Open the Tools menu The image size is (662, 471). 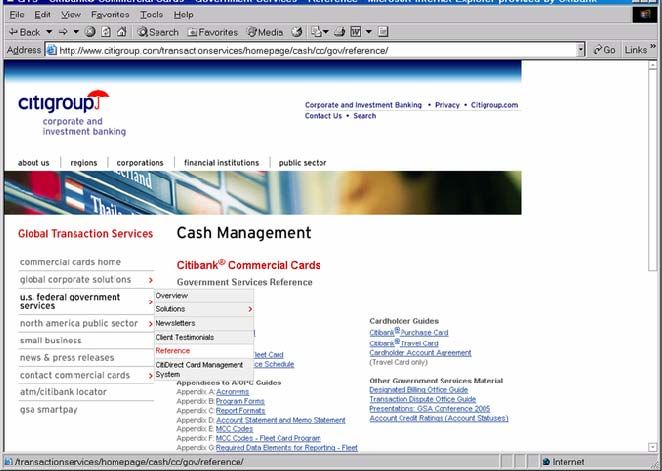tap(151, 15)
